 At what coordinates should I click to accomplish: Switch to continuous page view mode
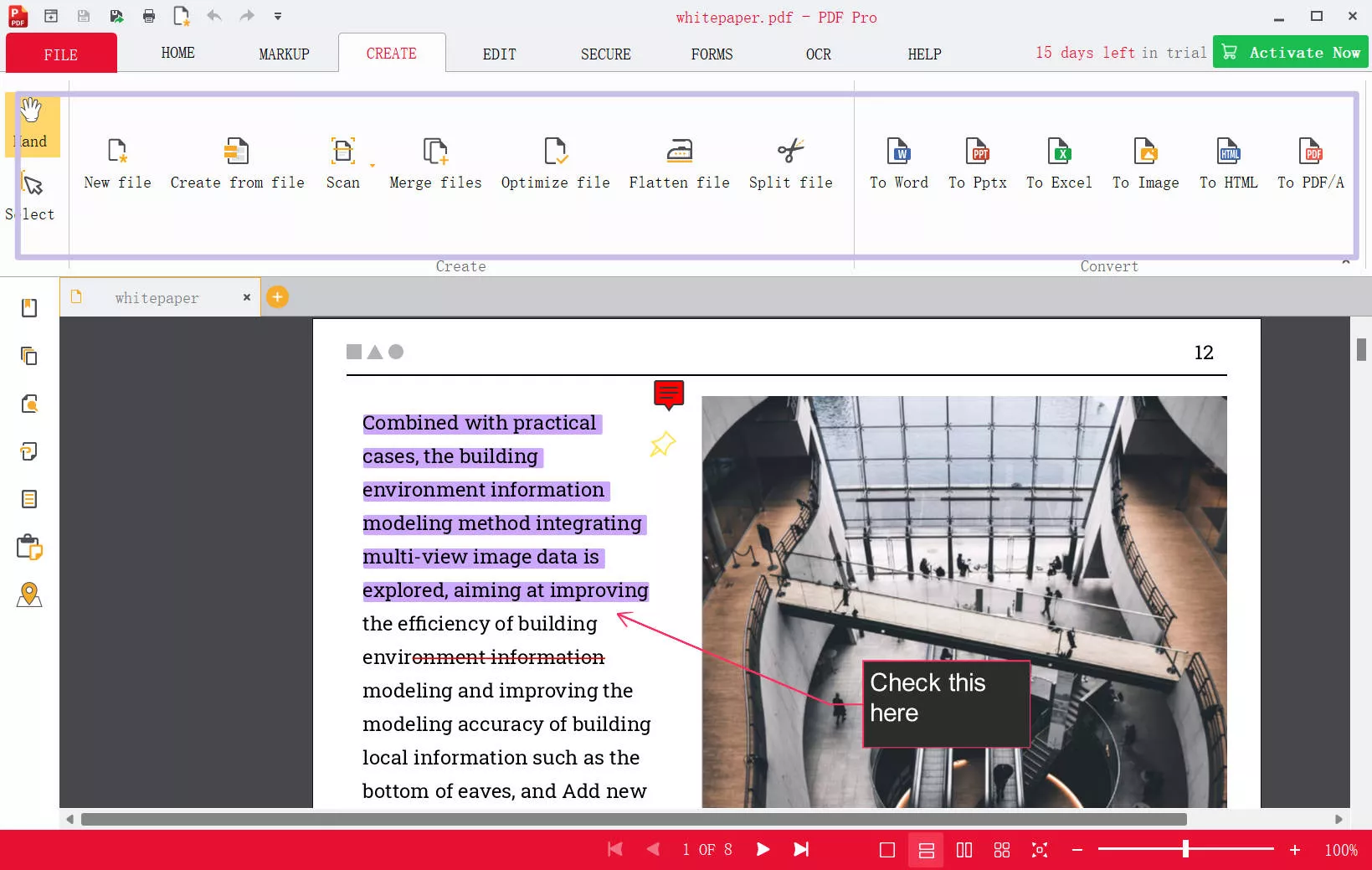(925, 850)
